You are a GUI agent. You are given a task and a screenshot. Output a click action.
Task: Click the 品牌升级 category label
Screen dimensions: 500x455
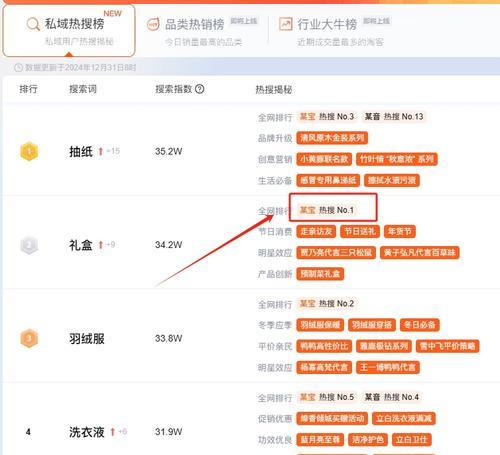tap(275, 138)
